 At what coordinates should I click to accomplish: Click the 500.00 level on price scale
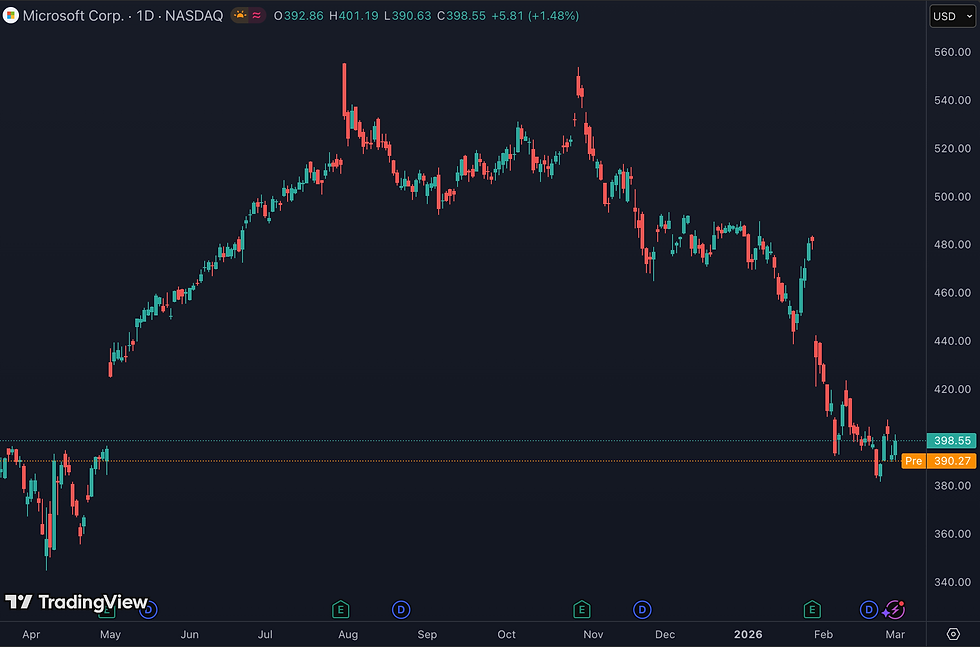952,196
